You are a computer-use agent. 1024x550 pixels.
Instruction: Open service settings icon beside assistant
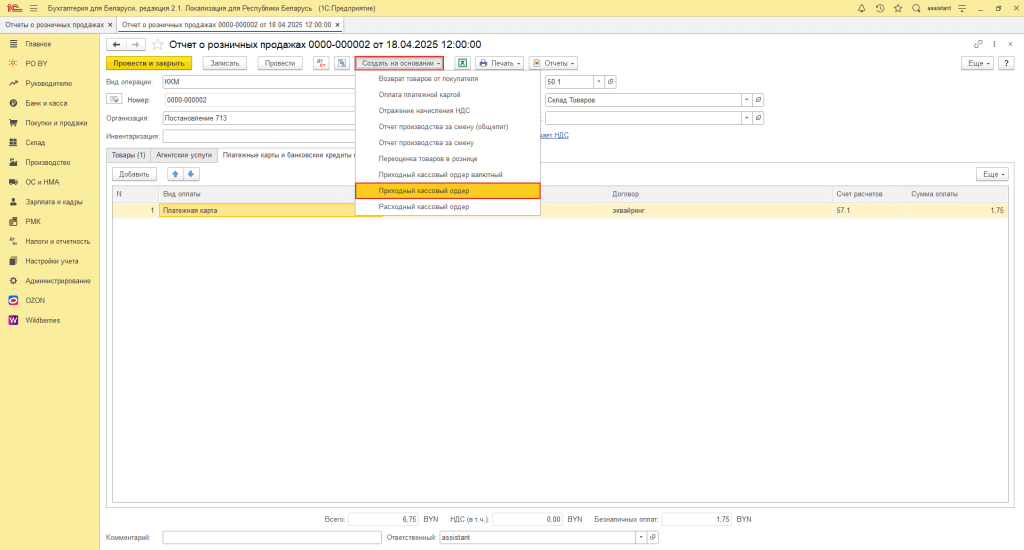coord(962,8)
